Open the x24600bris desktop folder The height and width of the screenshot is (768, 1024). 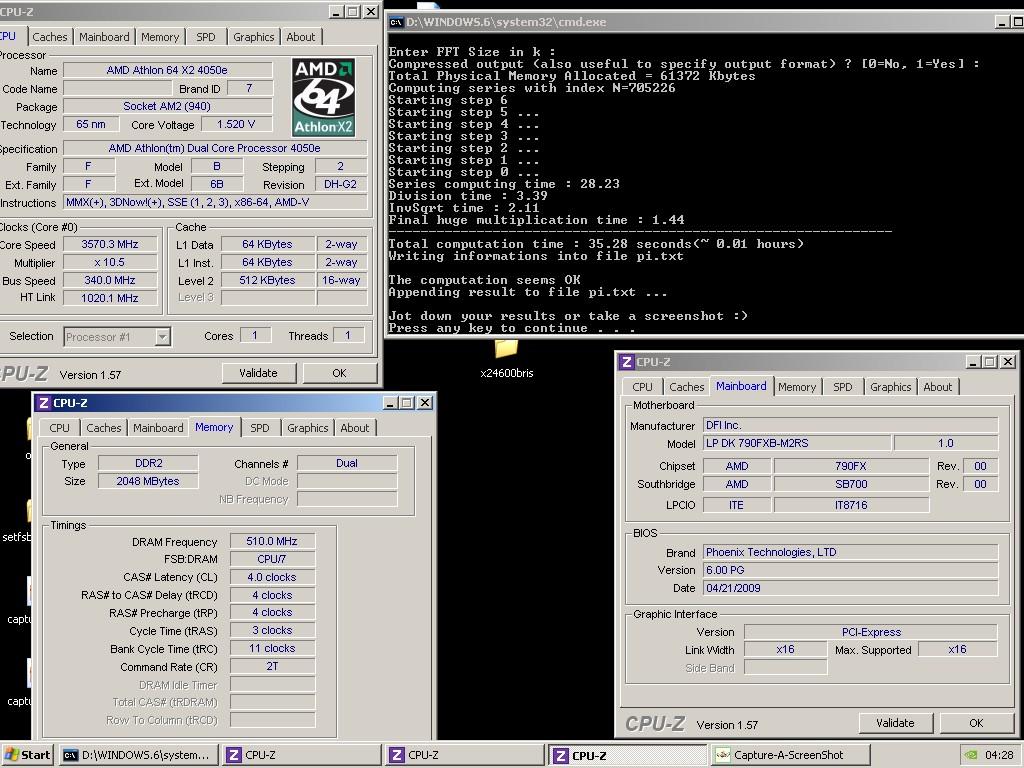pyautogui.click(x=506, y=358)
